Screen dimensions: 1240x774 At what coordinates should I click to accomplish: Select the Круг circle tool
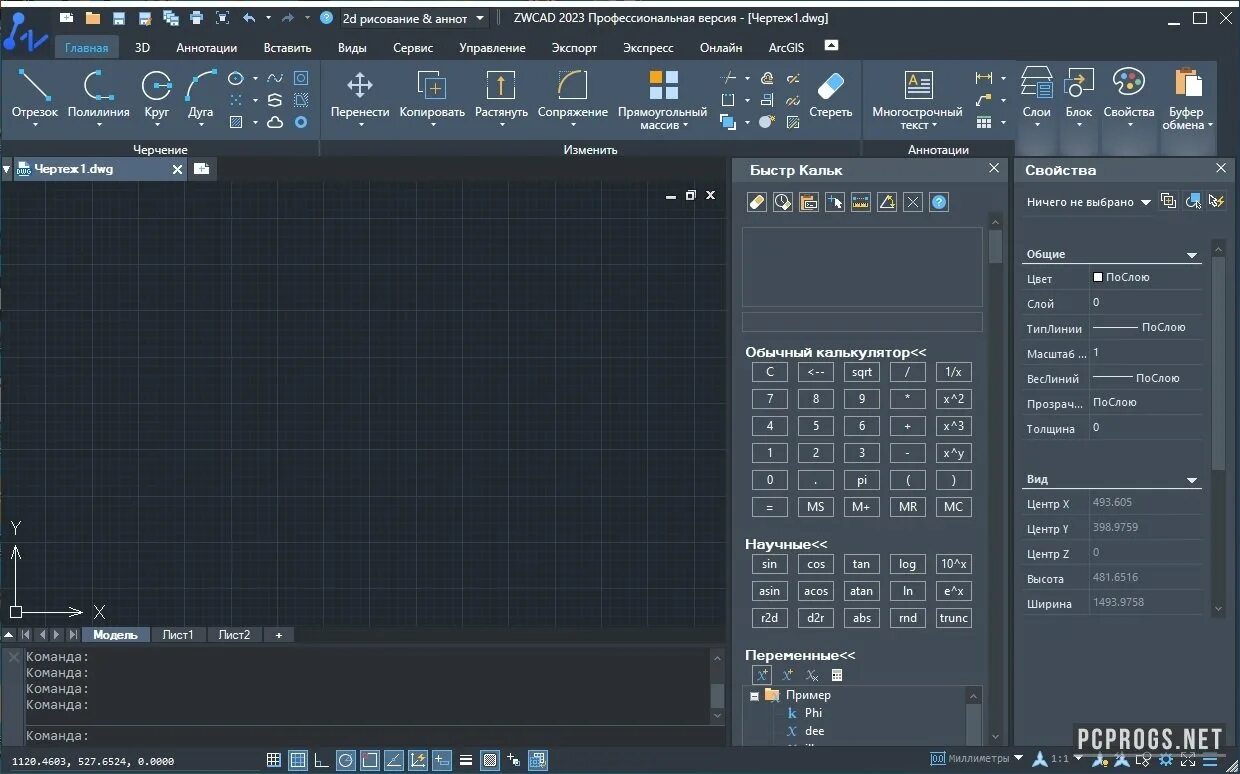coord(156,96)
